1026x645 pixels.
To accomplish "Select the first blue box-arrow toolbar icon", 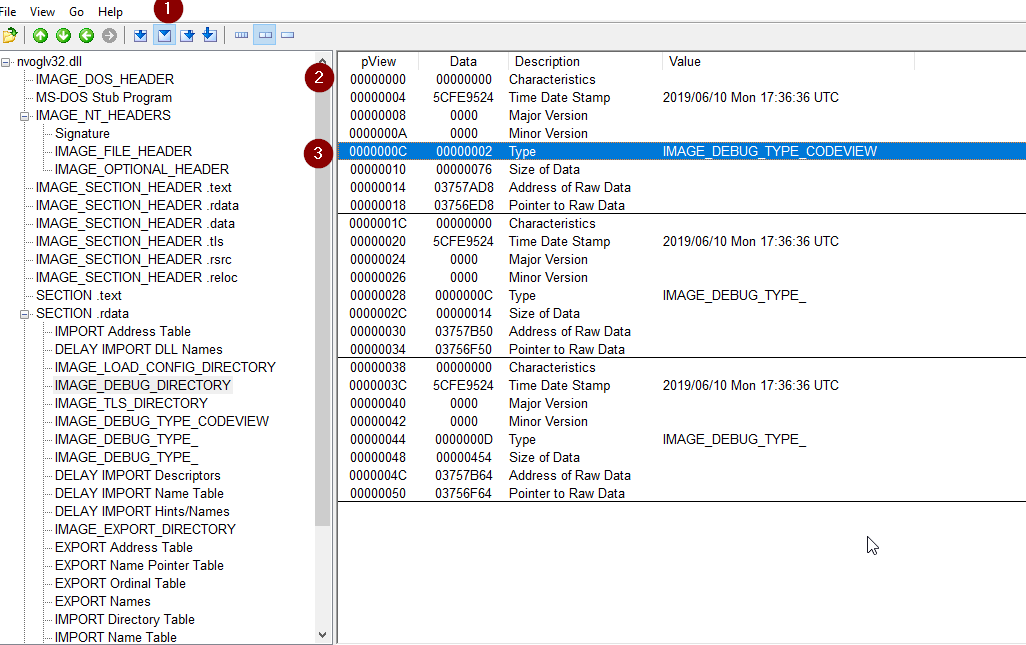I will tap(141, 34).
